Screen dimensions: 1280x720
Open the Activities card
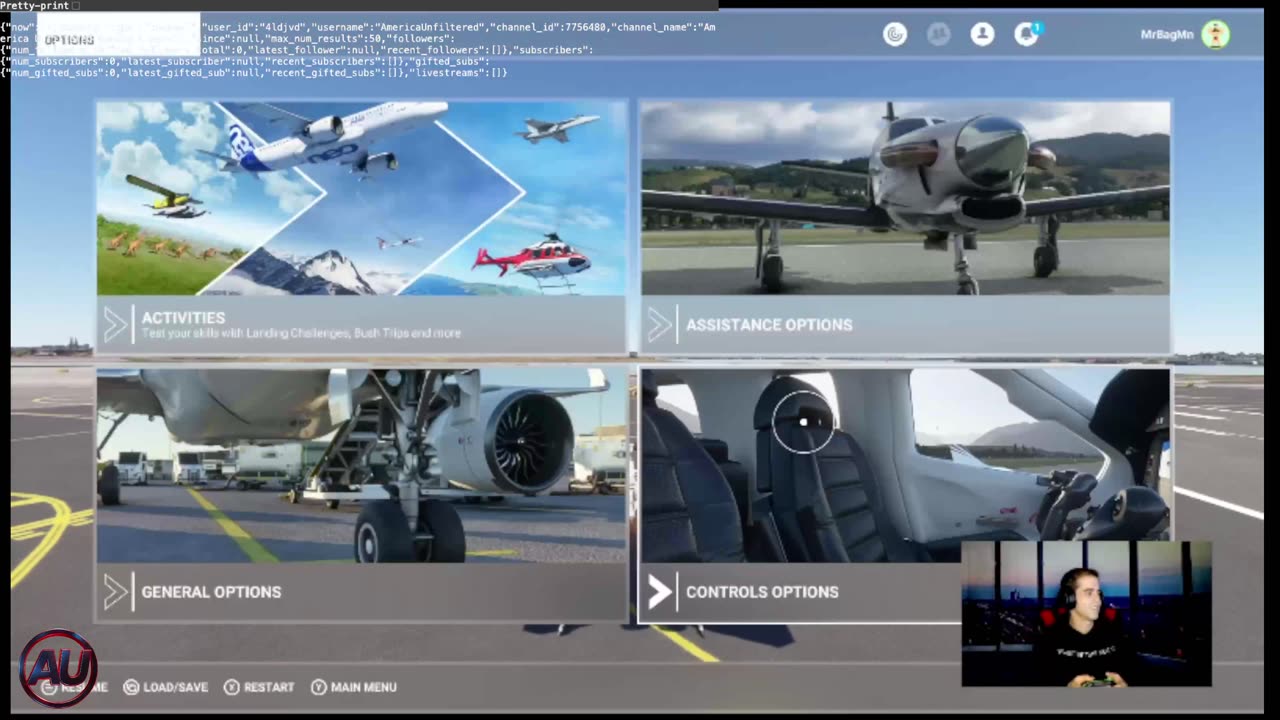pyautogui.click(x=362, y=226)
